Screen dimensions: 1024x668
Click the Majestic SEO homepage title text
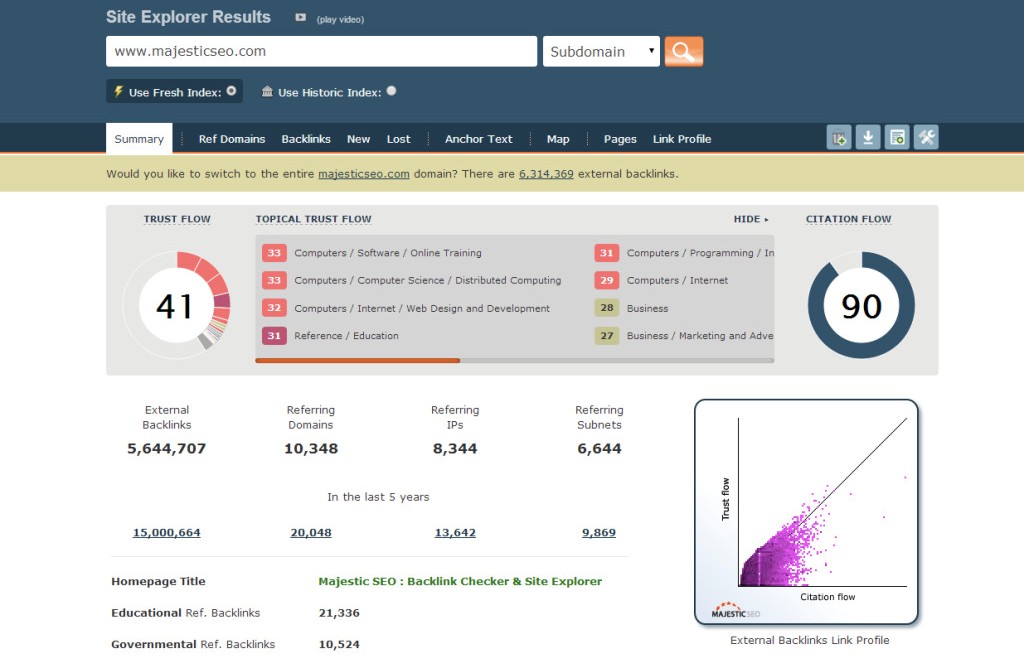click(460, 581)
